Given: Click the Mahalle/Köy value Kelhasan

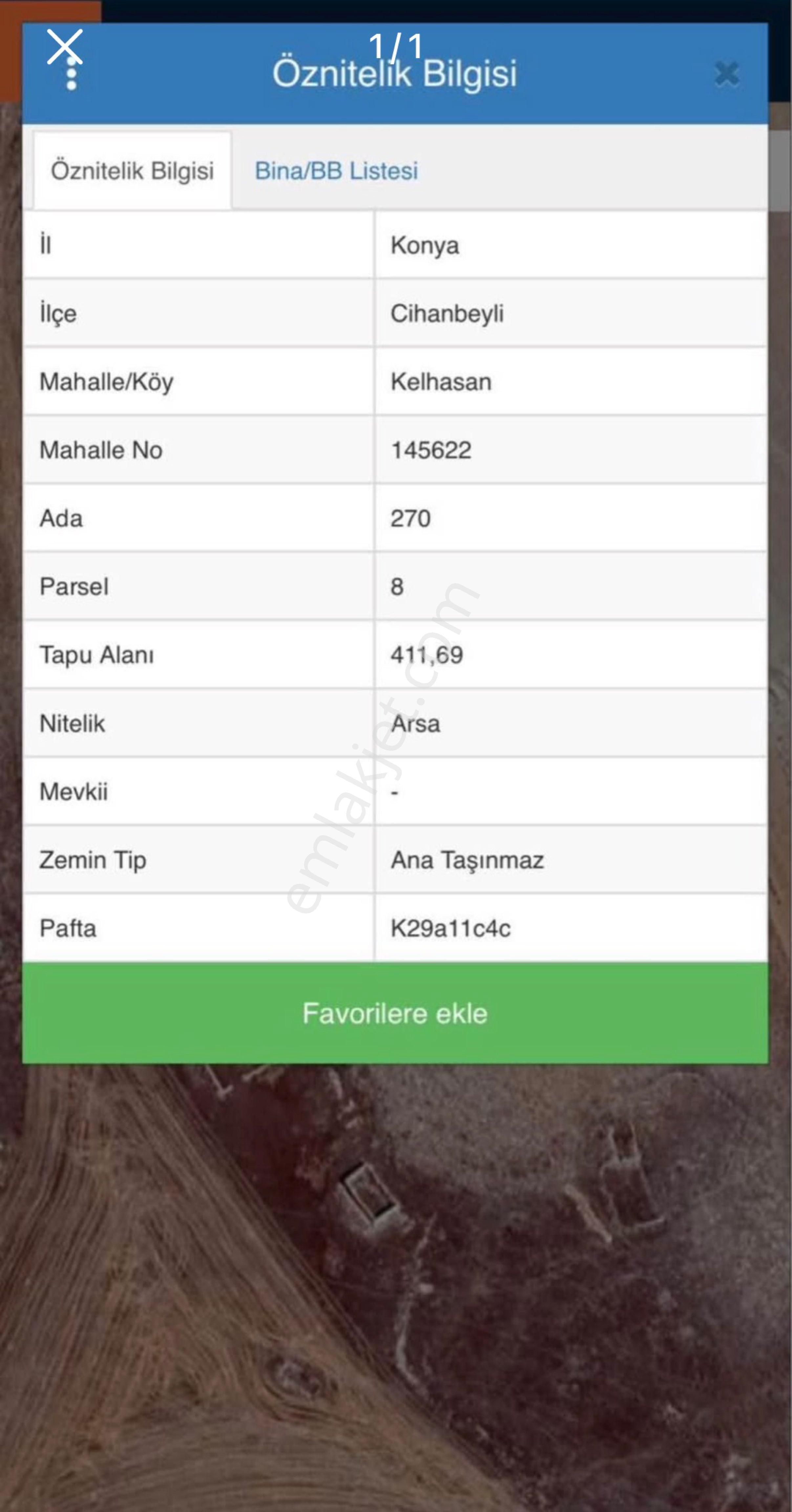Looking at the screenshot, I should coord(441,382).
